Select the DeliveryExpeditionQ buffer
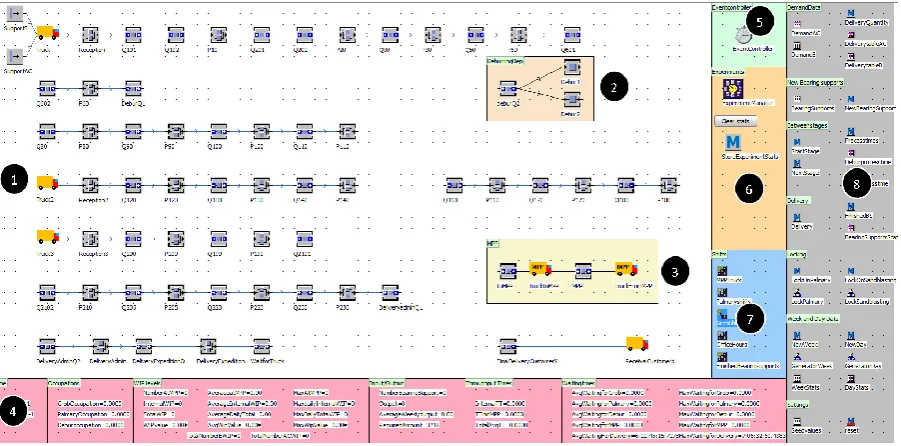Viewport: 901px width, 446px height. click(x=144, y=346)
